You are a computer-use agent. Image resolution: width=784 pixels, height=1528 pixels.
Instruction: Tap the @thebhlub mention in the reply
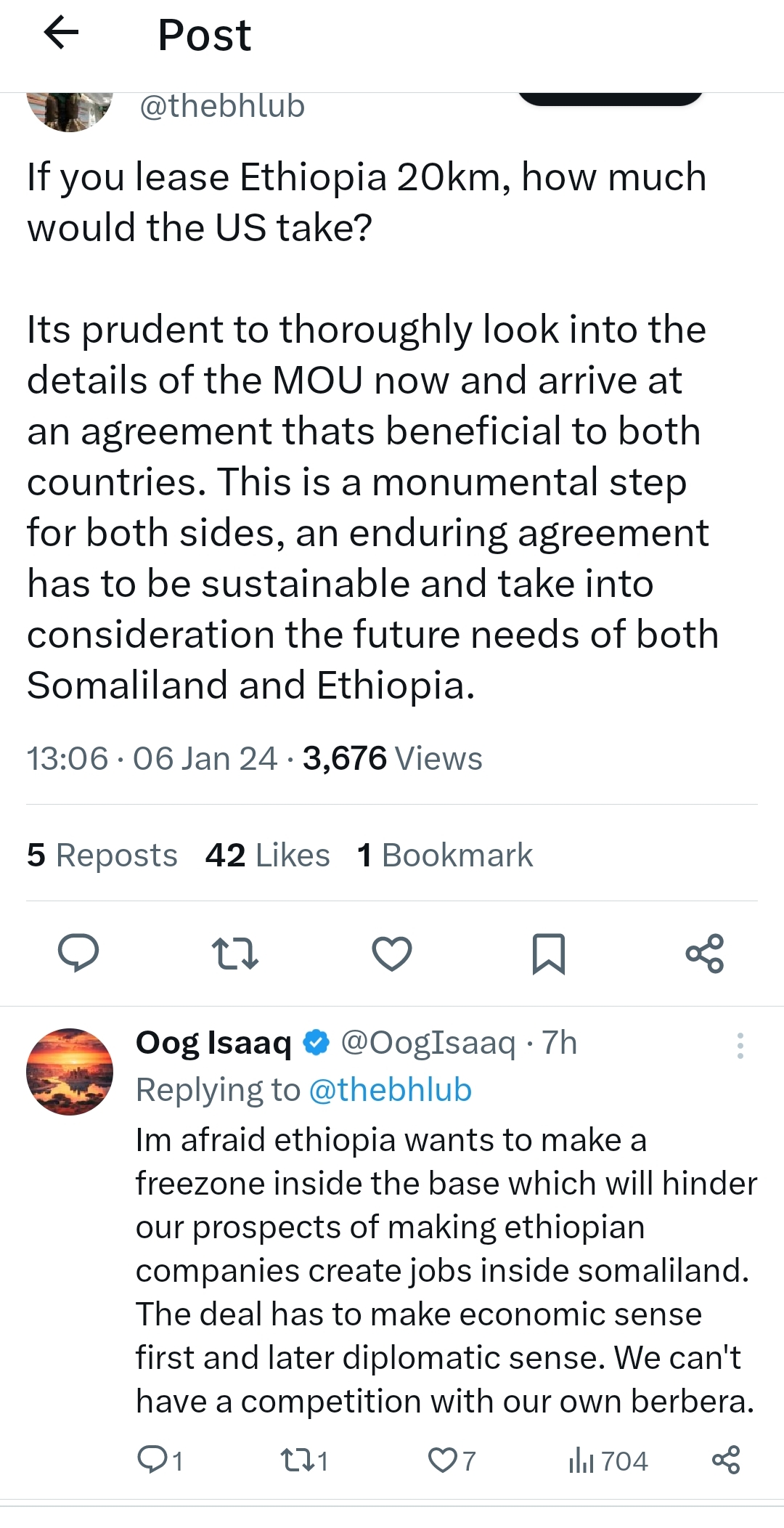pos(391,1090)
